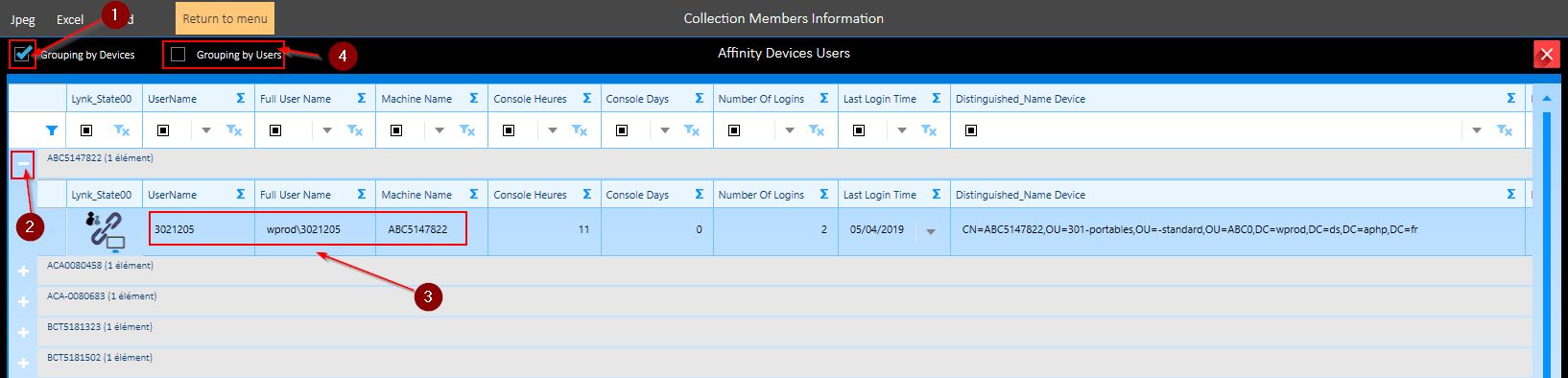
Task: Toggle the Number Of Logins filter checkbox
Action: click(x=734, y=130)
